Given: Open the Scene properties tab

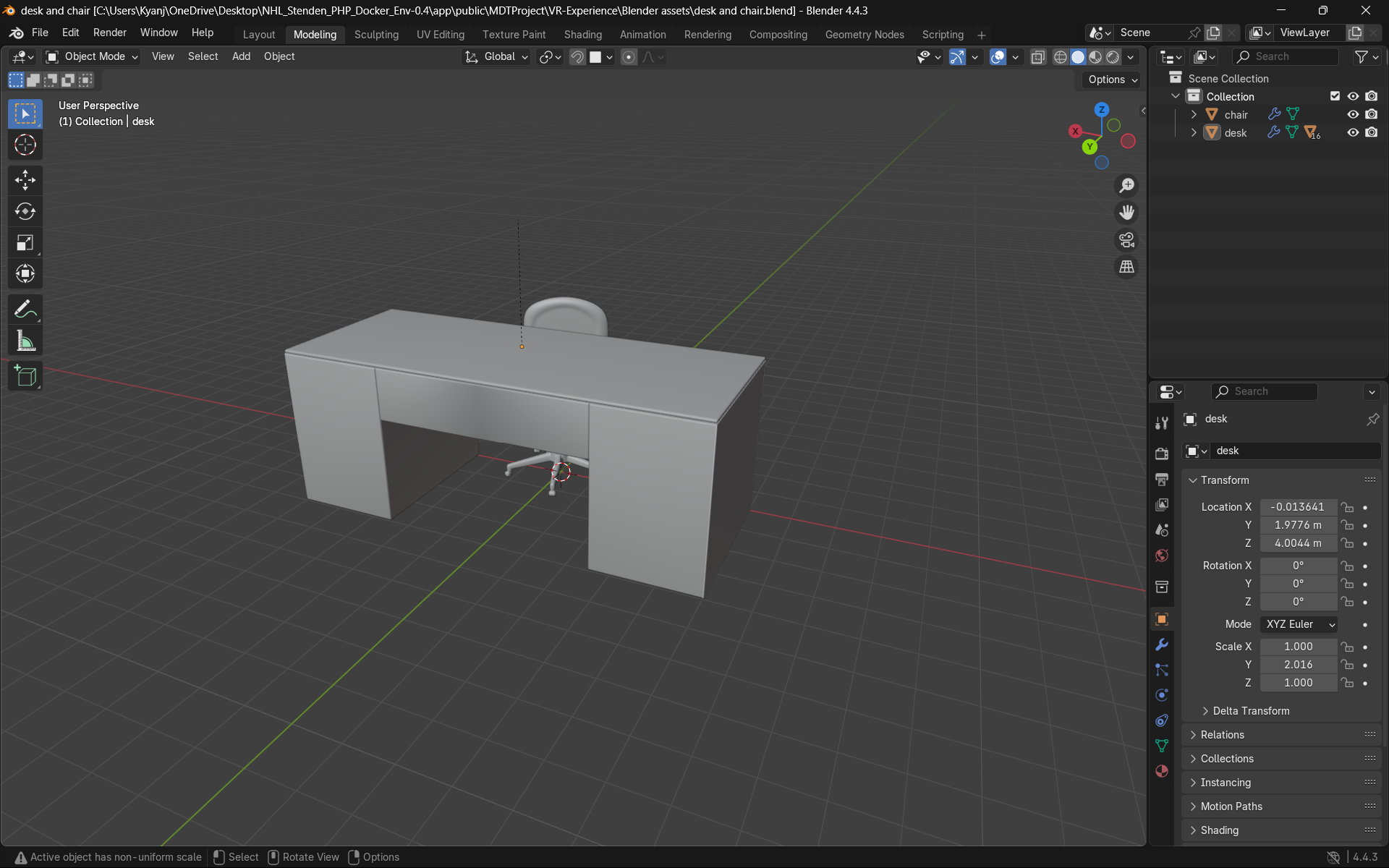Looking at the screenshot, I should click(1162, 529).
